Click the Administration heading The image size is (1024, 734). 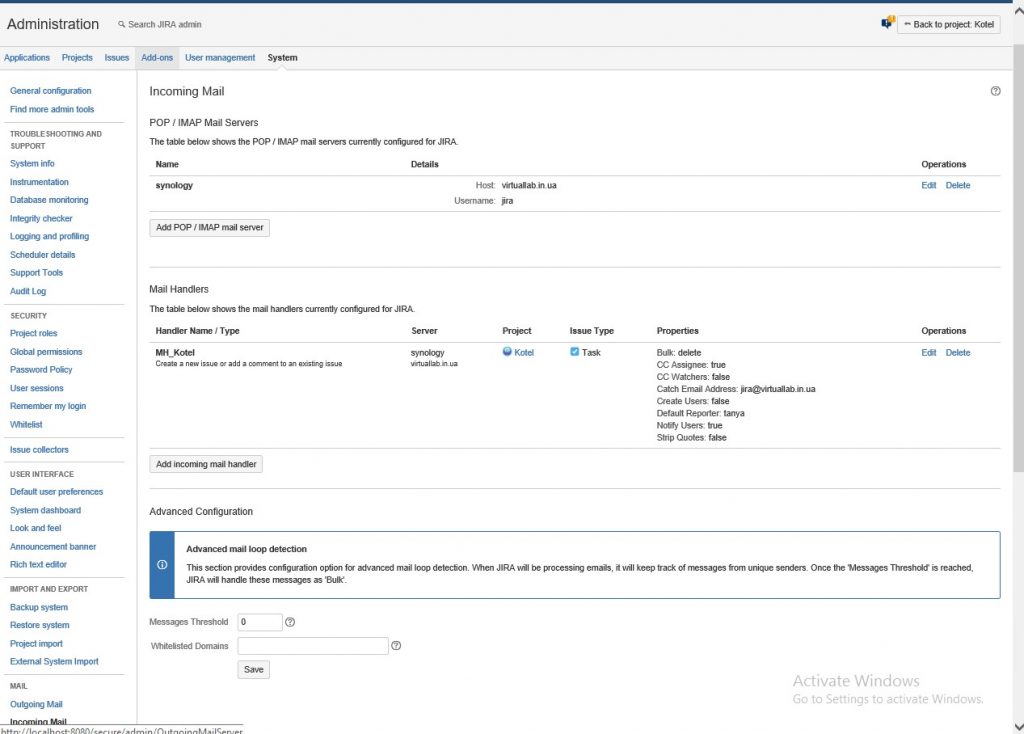53,24
